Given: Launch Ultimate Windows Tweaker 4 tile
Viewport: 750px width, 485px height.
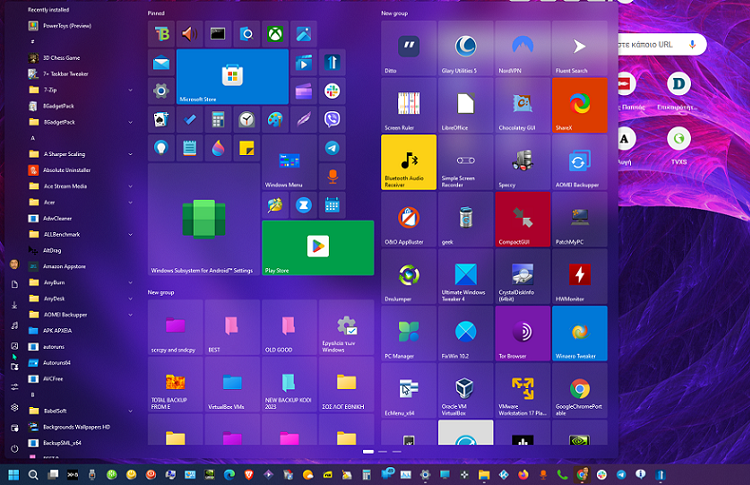Looking at the screenshot, I should (465, 276).
